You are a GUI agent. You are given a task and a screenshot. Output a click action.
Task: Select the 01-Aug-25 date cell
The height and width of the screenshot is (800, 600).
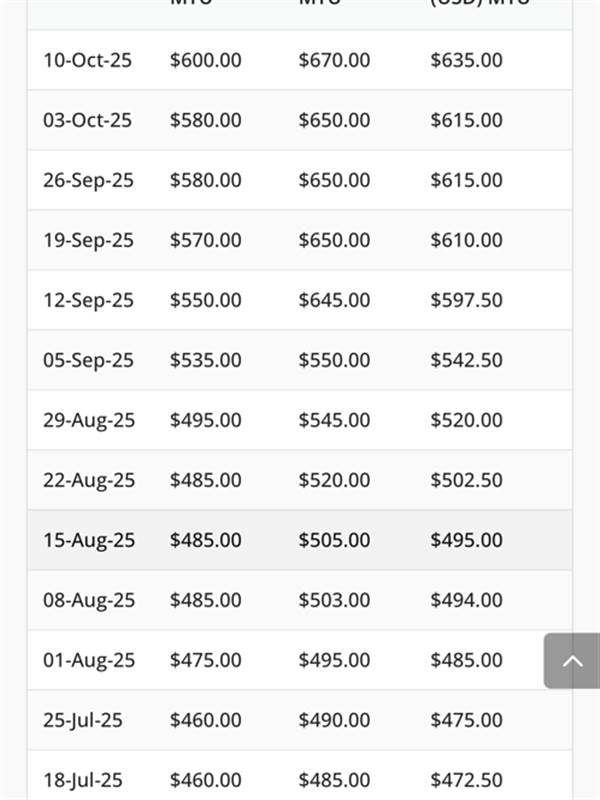tap(89, 660)
